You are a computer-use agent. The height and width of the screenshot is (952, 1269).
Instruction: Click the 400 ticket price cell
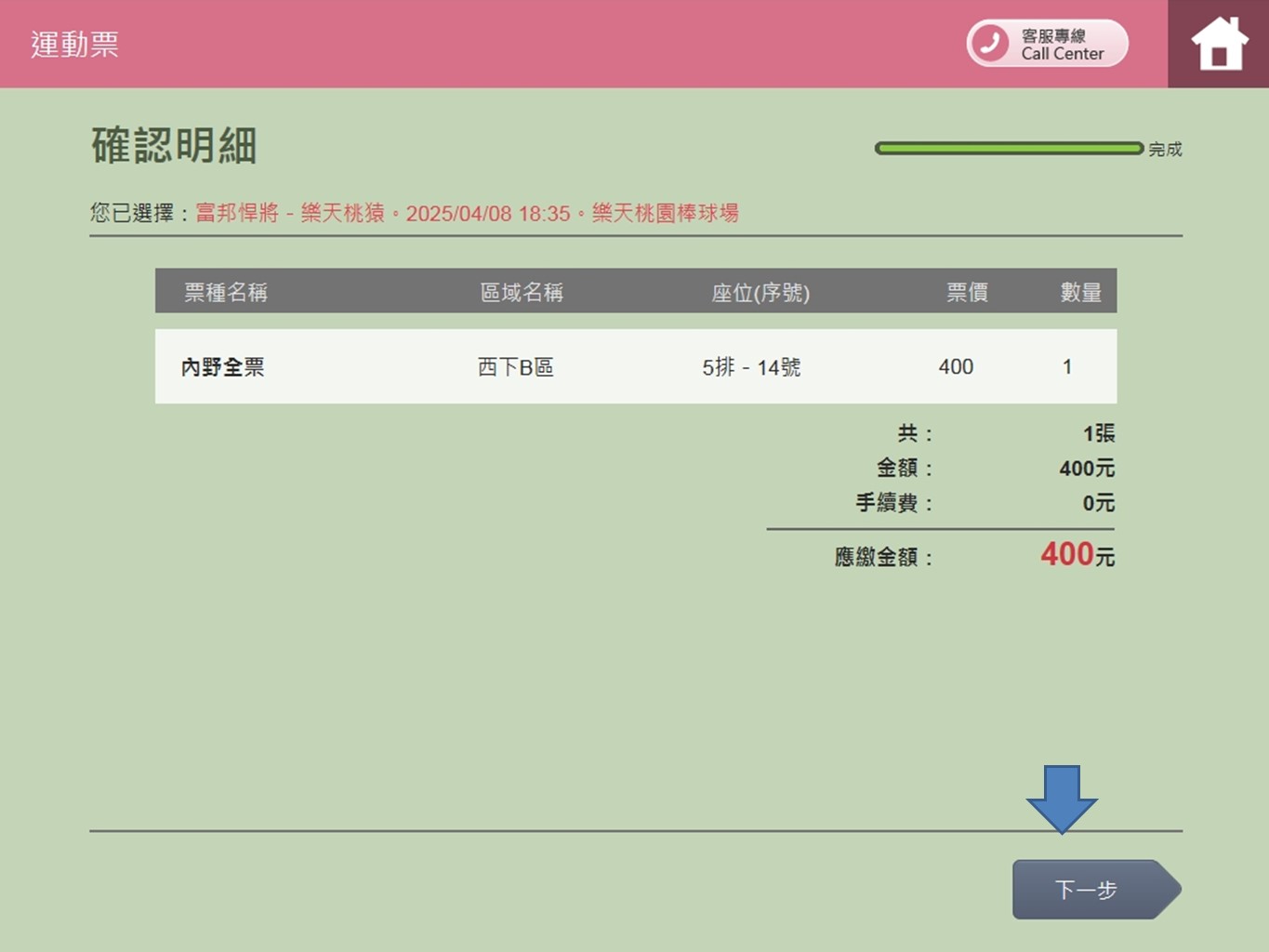pos(956,366)
